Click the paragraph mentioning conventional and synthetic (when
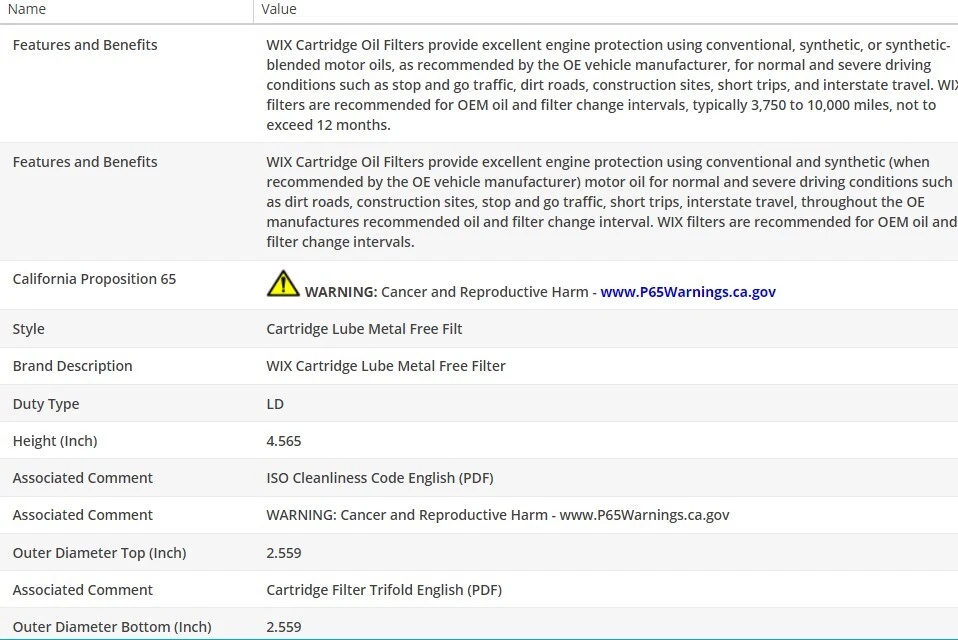Viewport: 958px width, 640px height. point(612,202)
